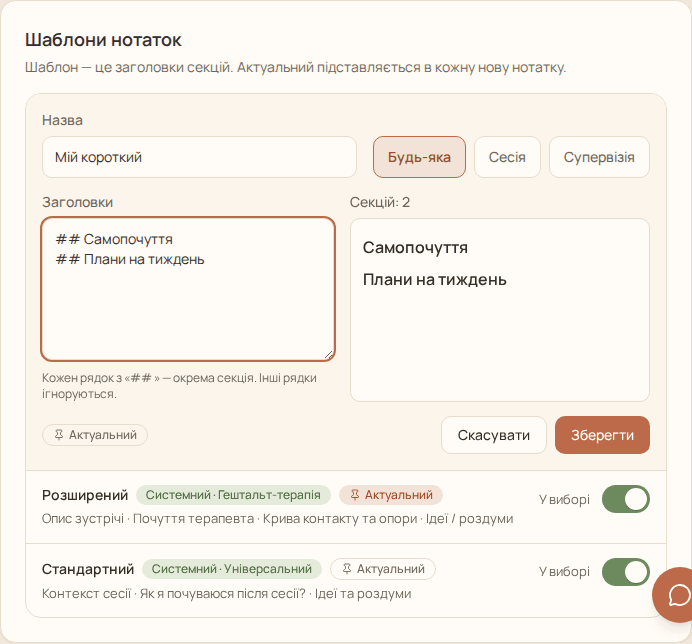Click the Назва field label
The image size is (692, 644).
click(62, 121)
